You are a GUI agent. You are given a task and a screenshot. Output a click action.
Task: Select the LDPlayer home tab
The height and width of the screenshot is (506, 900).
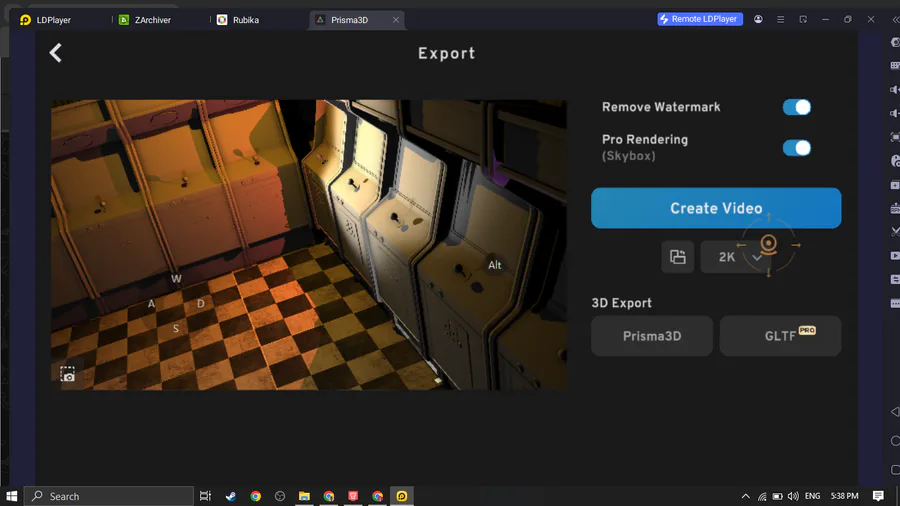click(x=46, y=20)
